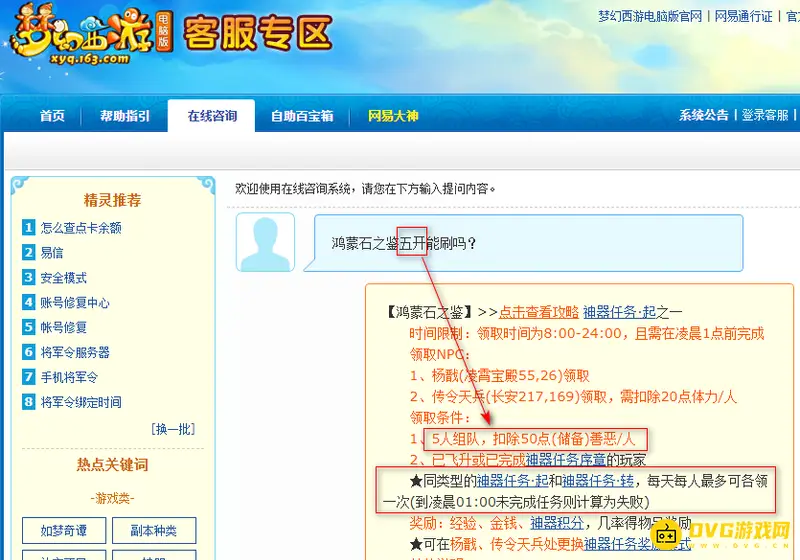Screen dimensions: 800x560
Task: Click the 杨戬(凌霄宝殿55,26)领取 line
Action: 499,376
